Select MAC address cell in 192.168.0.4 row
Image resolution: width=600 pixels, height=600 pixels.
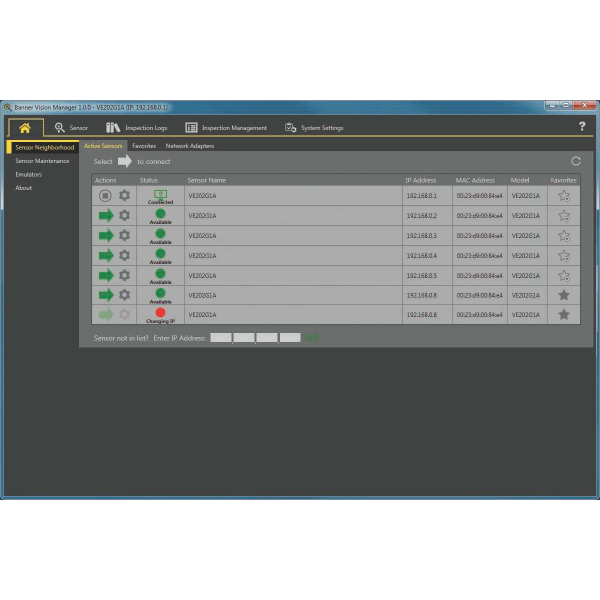pos(479,256)
